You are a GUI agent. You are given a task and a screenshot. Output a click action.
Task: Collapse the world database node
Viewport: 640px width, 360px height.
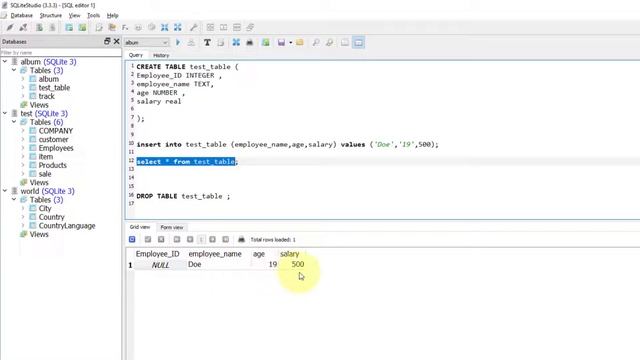pos(5,191)
